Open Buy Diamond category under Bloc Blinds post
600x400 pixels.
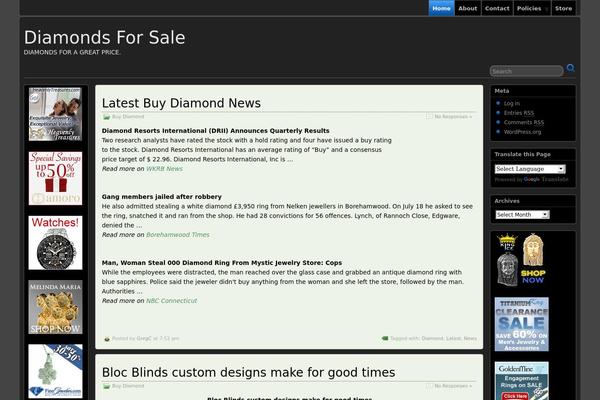pyautogui.click(x=128, y=386)
